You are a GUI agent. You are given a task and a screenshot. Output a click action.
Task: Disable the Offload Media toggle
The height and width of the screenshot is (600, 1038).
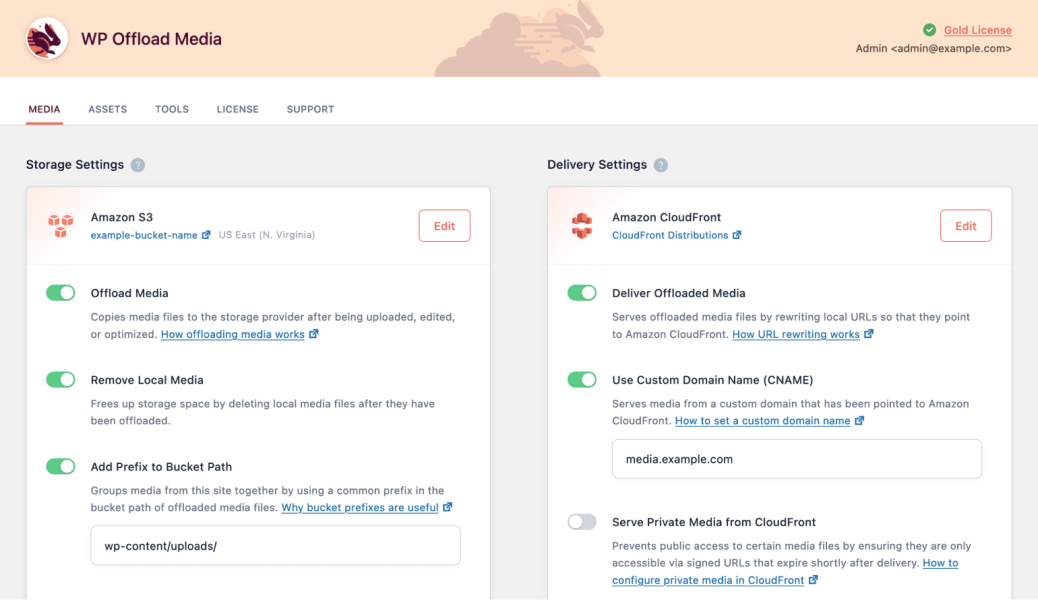click(x=60, y=292)
